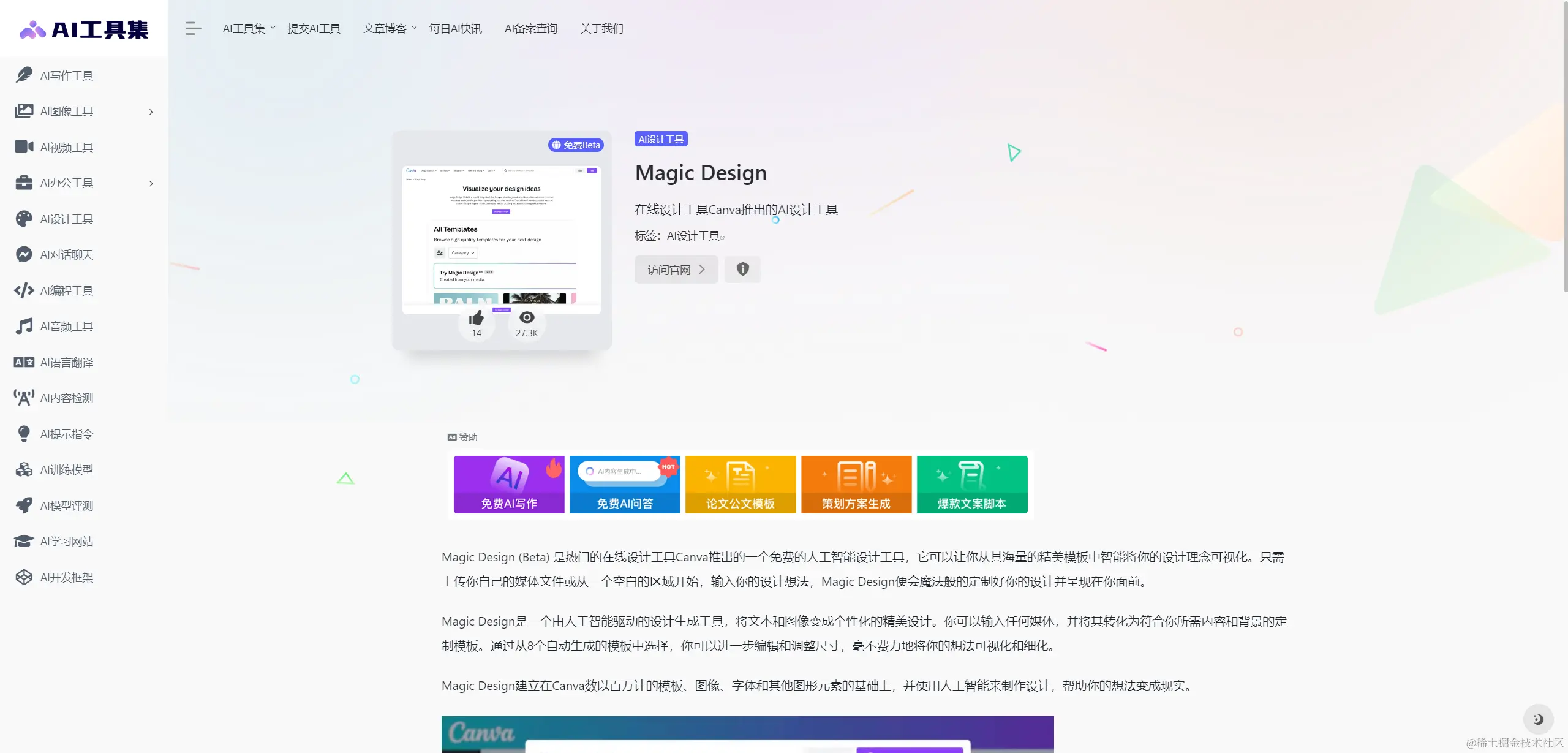Click the code brackets icon for AI编程工具
The width and height of the screenshot is (1568, 753).
coord(24,290)
